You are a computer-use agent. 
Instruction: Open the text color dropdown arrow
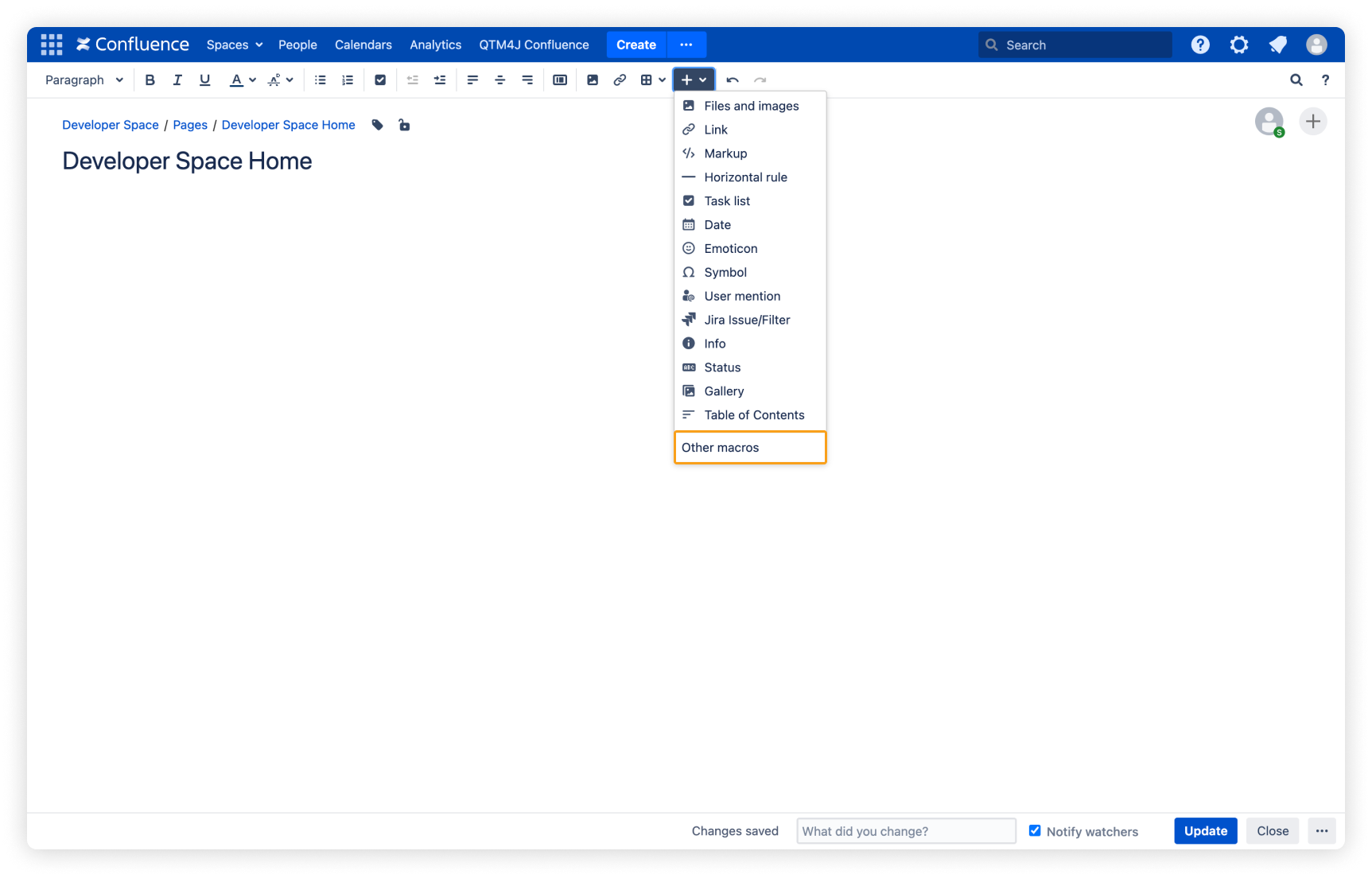click(x=252, y=80)
